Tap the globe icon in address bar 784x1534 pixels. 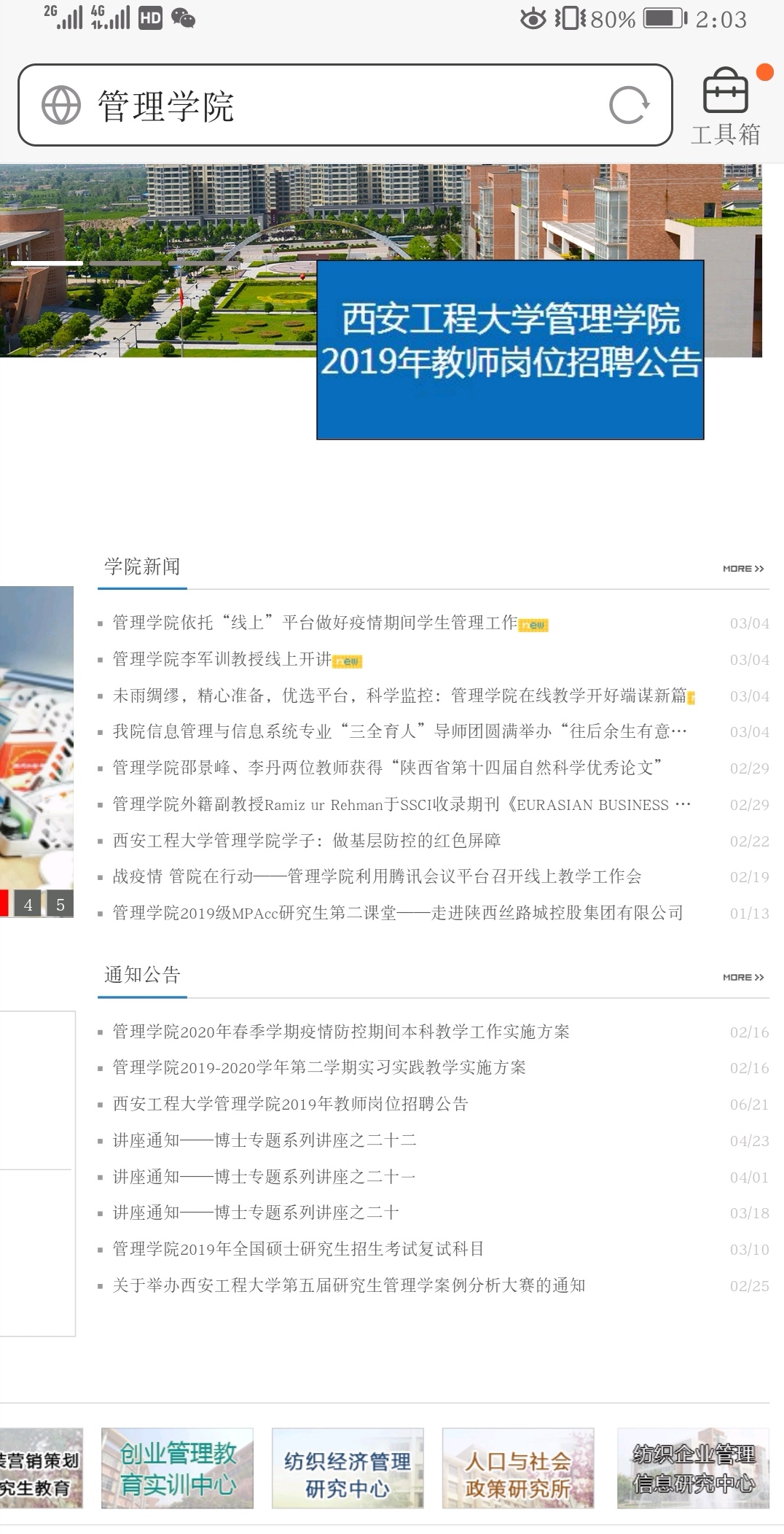tap(61, 105)
